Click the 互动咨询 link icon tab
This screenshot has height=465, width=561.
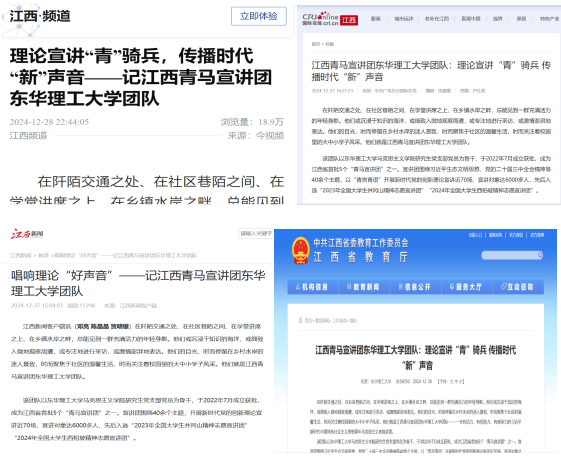click(517, 287)
